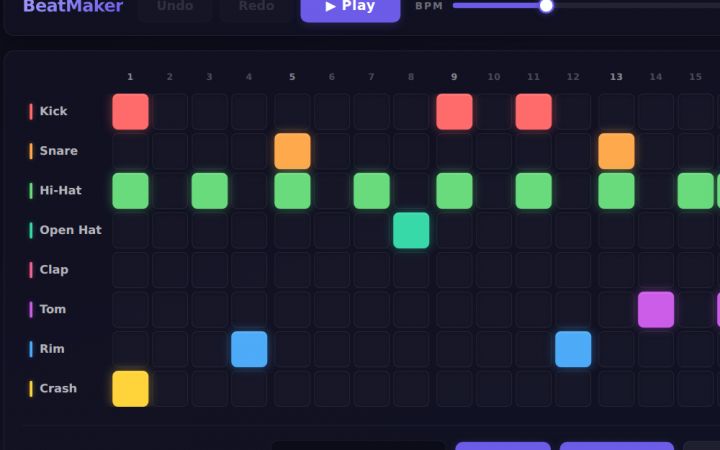Enable Clap on step 13
The image size is (720, 450).
pyautogui.click(x=616, y=270)
